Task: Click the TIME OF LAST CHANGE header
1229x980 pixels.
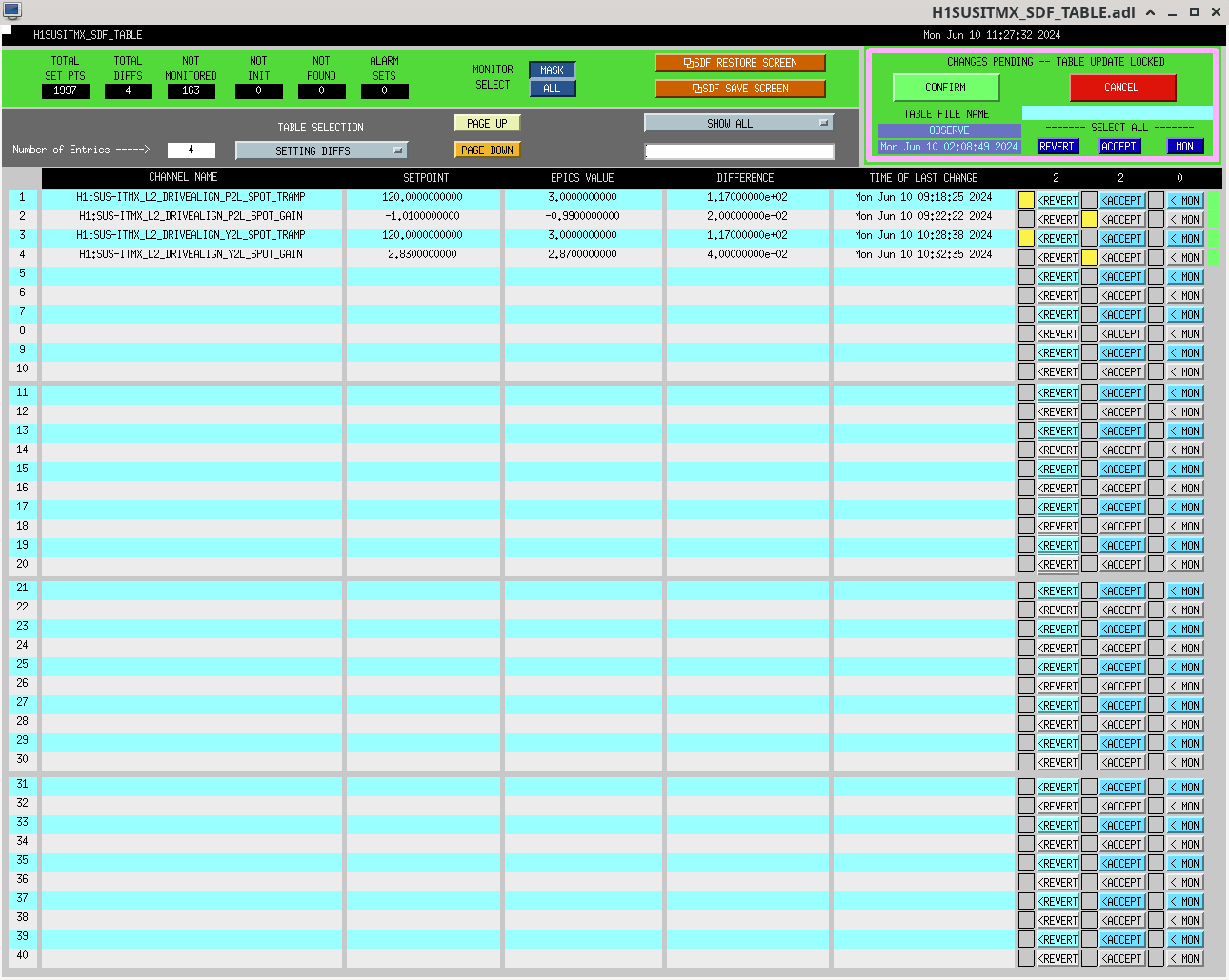Action: click(923, 178)
